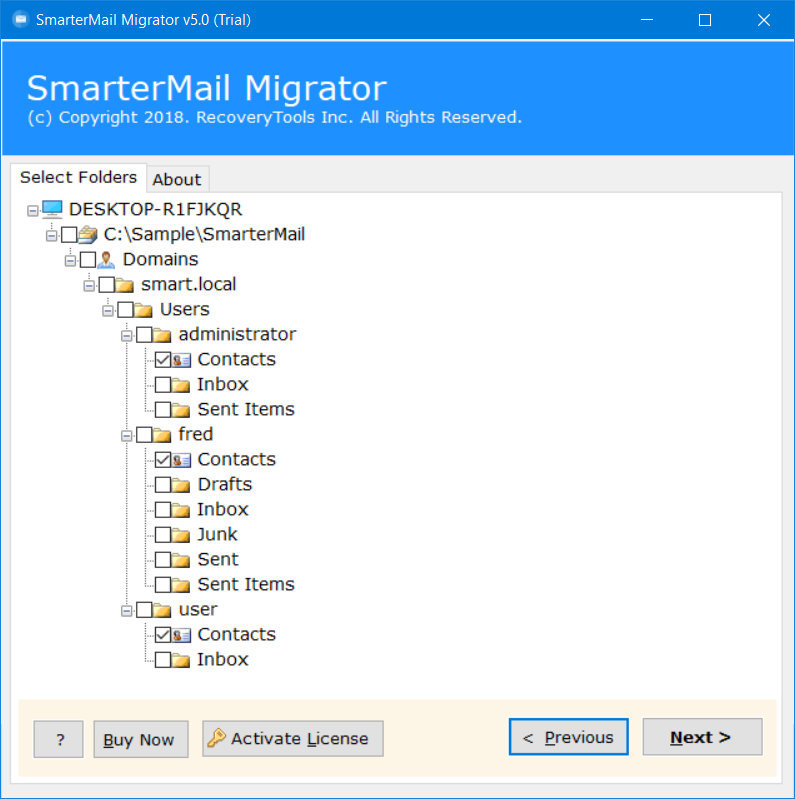Click the Junk folder icon
Image resolution: width=795 pixels, height=799 pixels.
tap(181, 535)
